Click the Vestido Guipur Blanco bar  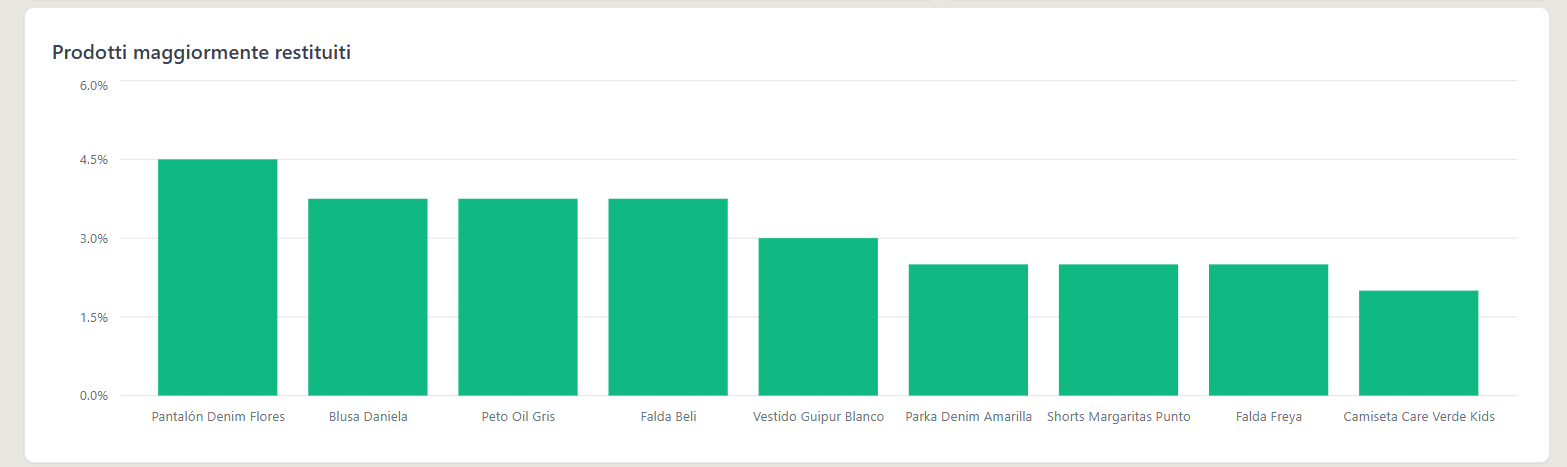[818, 317]
